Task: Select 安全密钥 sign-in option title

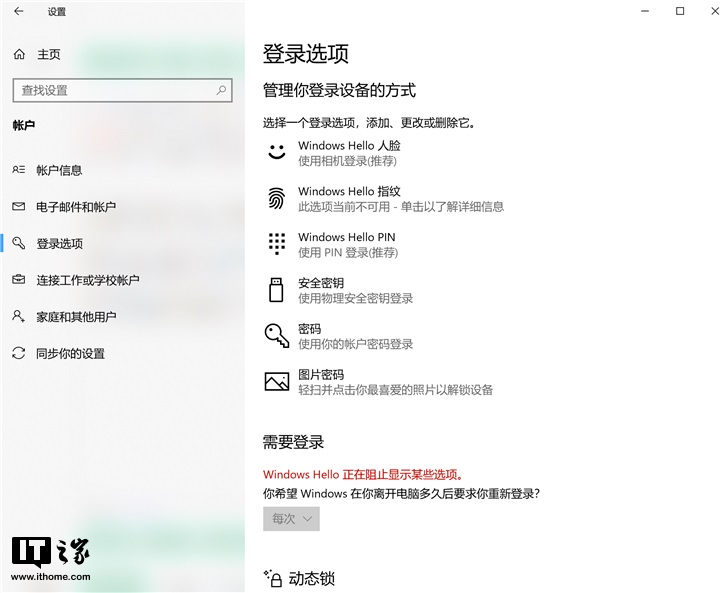Action: [x=321, y=283]
